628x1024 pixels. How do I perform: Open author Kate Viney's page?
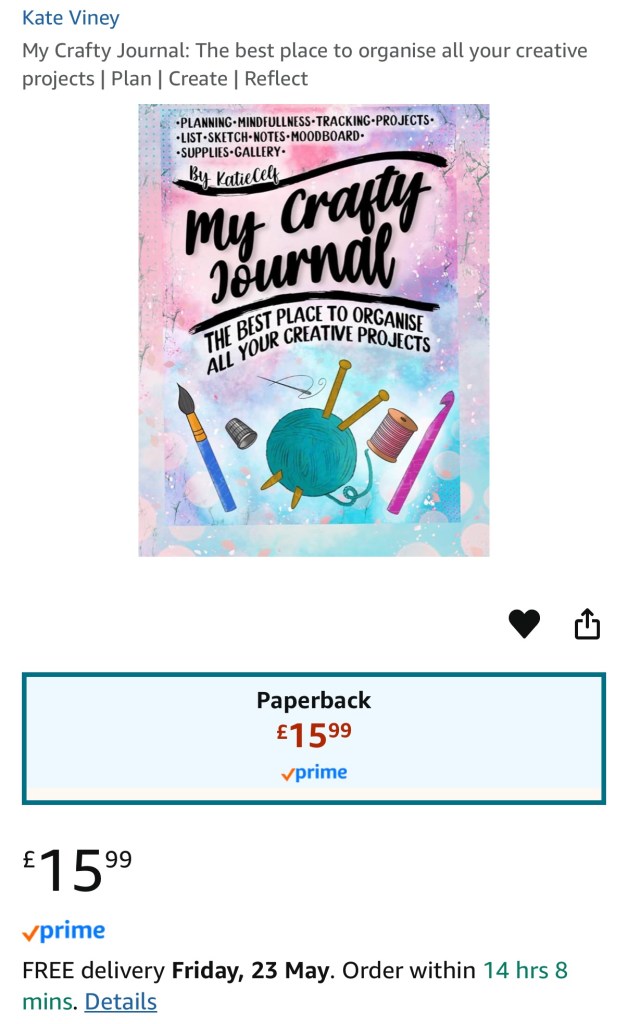point(71,18)
